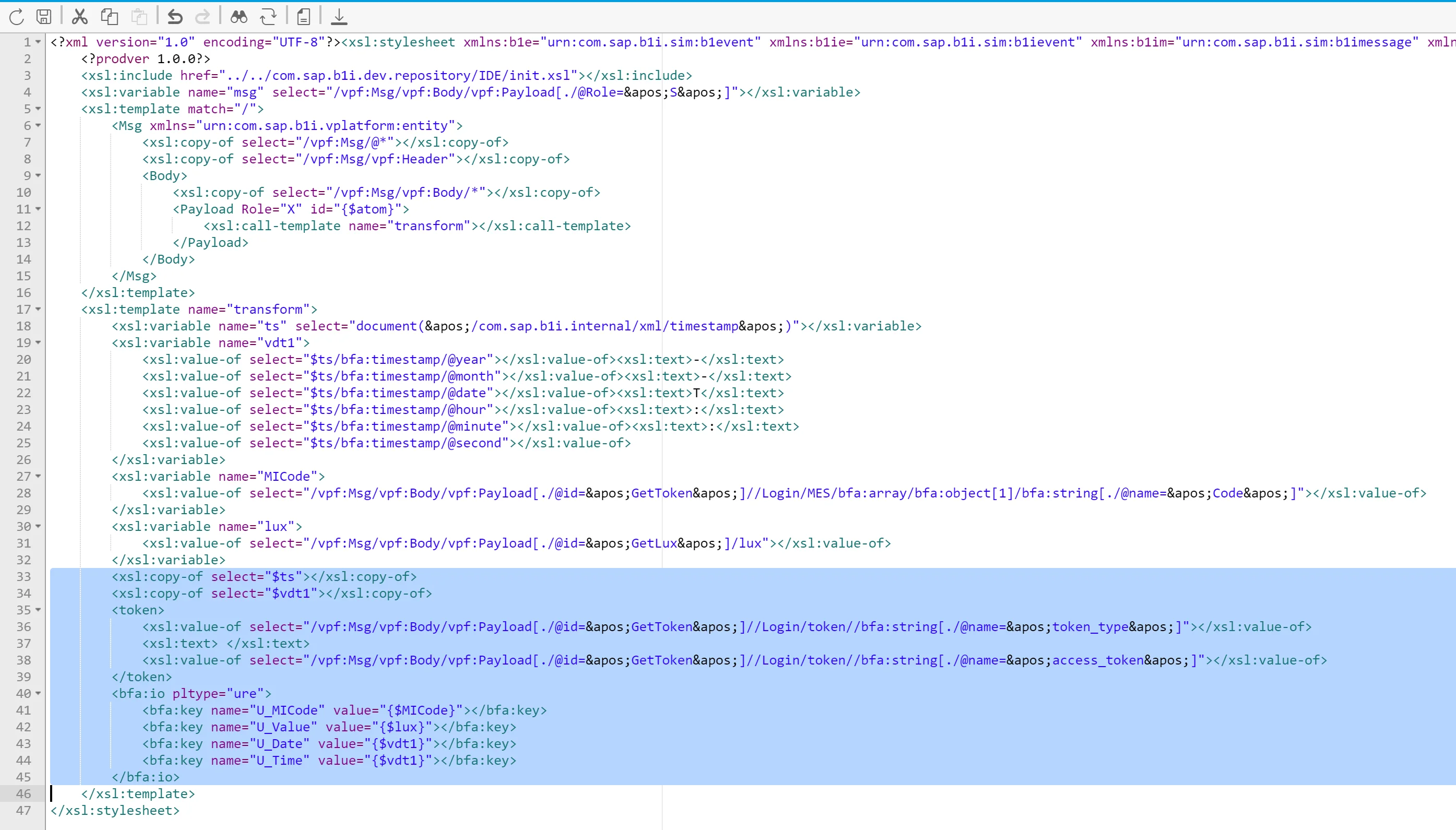Image resolution: width=1456 pixels, height=830 pixels.
Task: Click the greyed-out paste icon
Action: pyautogui.click(x=139, y=17)
